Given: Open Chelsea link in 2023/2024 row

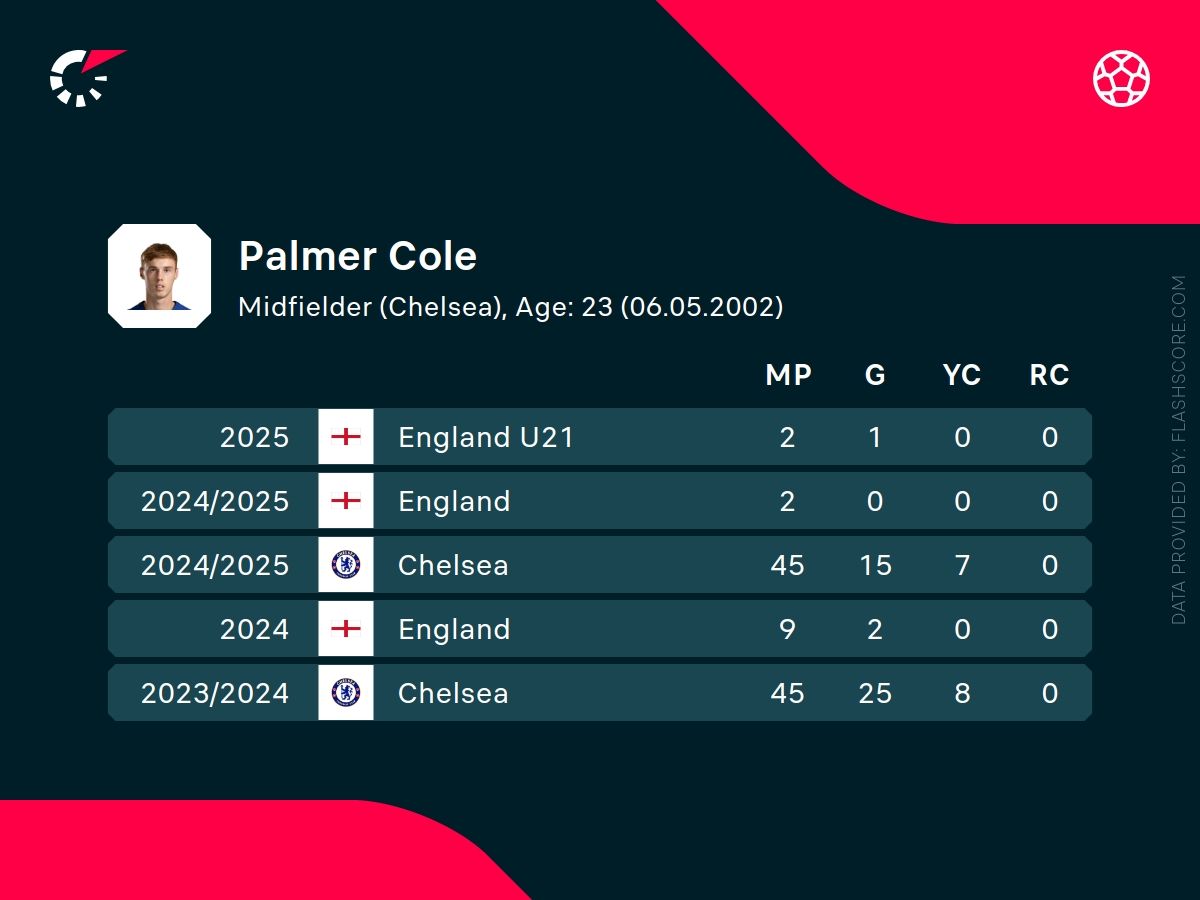Looking at the screenshot, I should click(453, 693).
